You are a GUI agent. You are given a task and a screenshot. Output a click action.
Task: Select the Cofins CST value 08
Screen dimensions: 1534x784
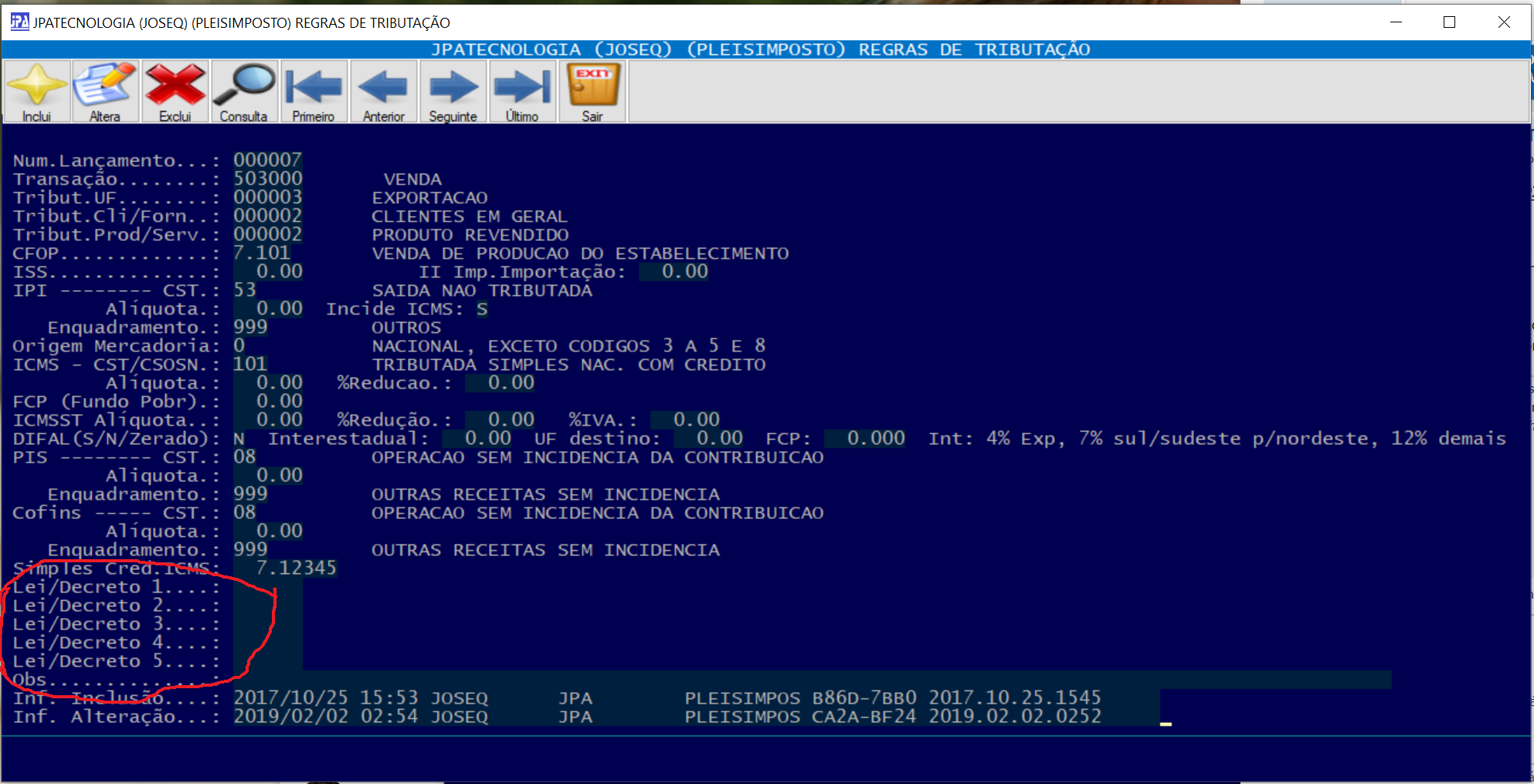(245, 512)
